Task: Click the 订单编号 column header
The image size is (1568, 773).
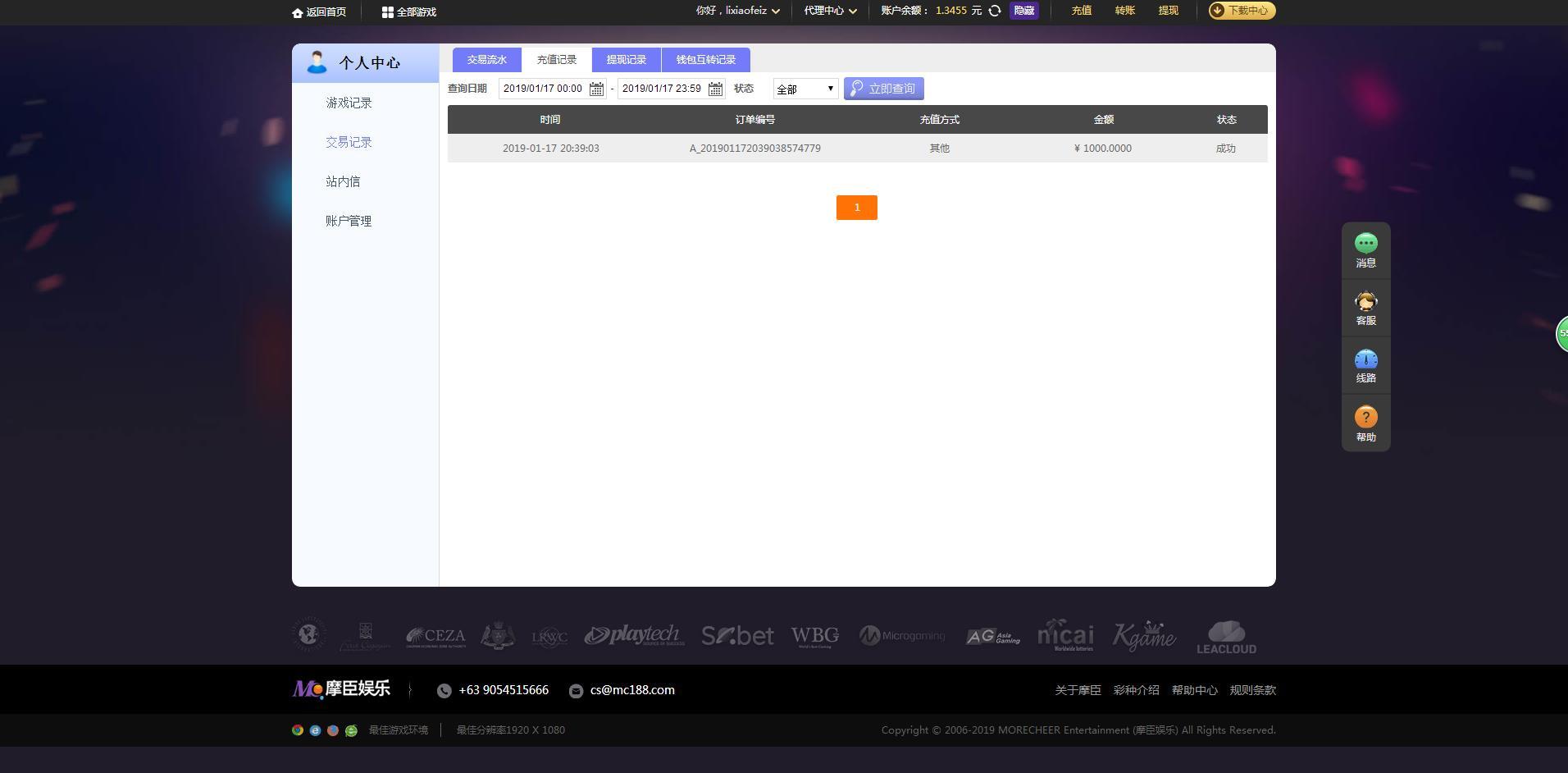Action: click(755, 120)
